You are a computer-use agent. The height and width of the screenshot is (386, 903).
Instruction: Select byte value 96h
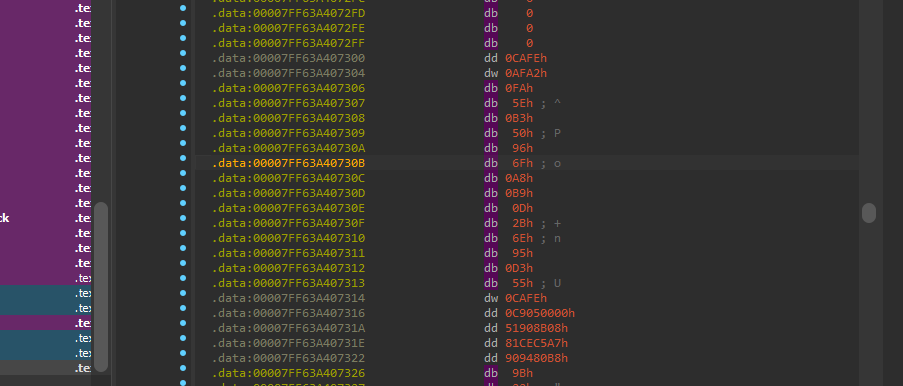pyautogui.click(x=522, y=149)
